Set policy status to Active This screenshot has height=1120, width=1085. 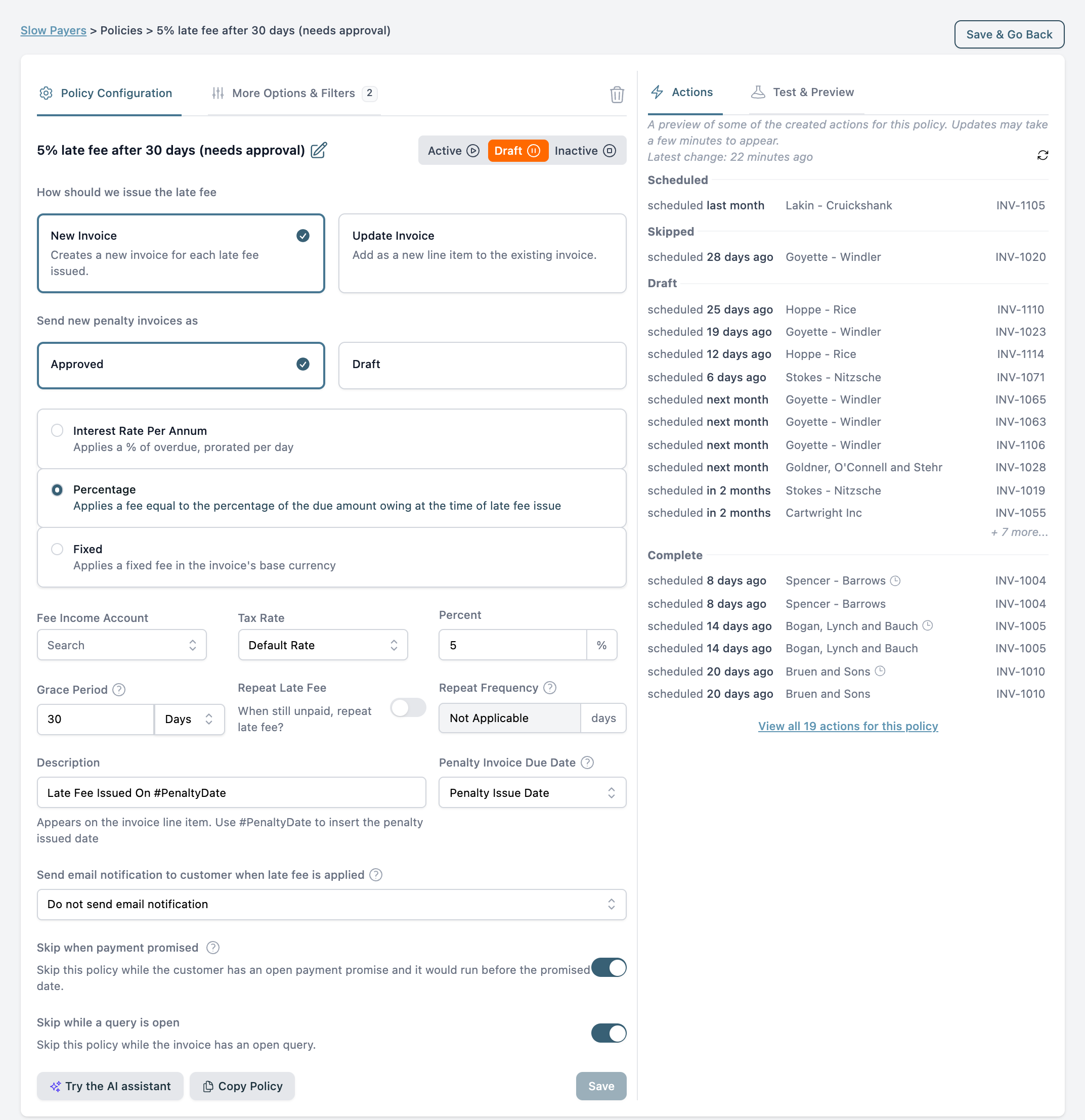click(453, 151)
